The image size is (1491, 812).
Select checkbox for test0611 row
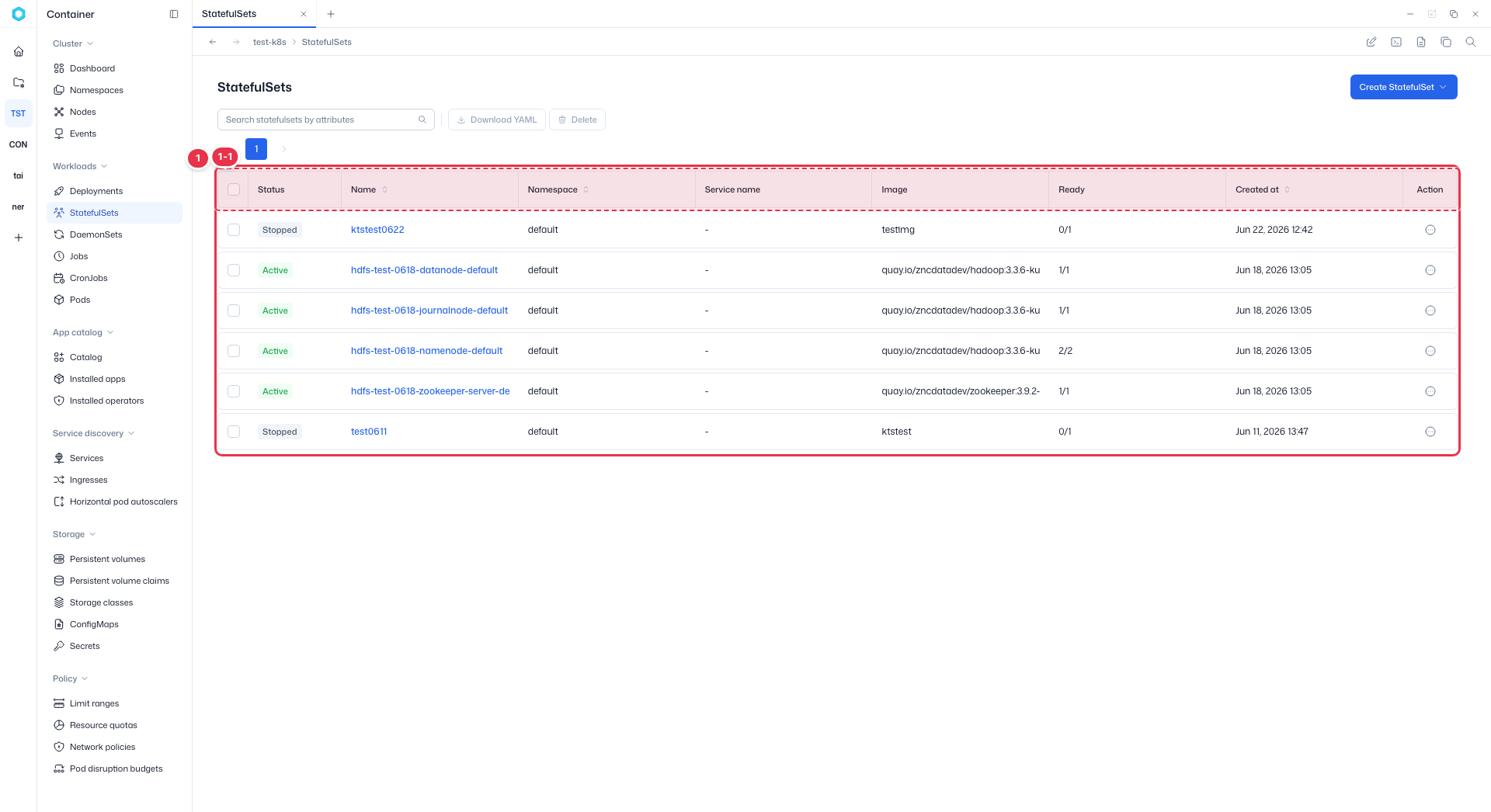(x=234, y=432)
